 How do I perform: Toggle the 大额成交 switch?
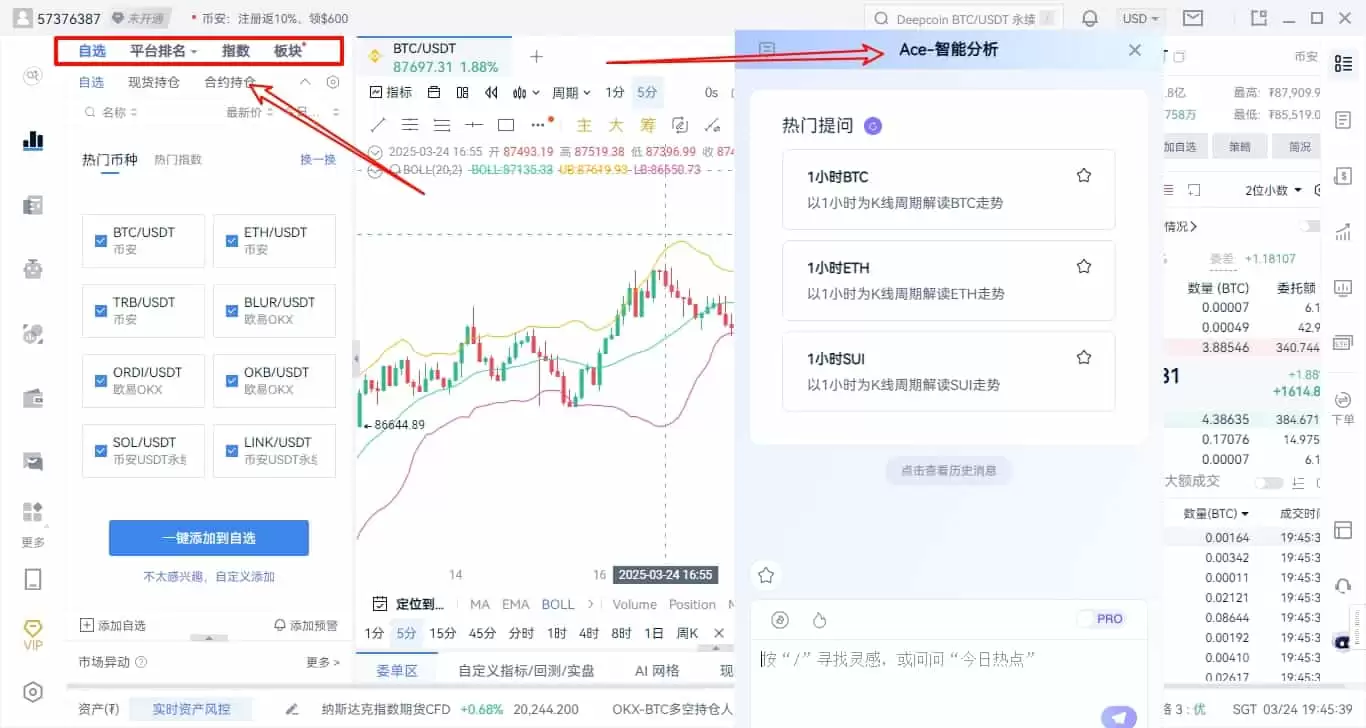1269,482
